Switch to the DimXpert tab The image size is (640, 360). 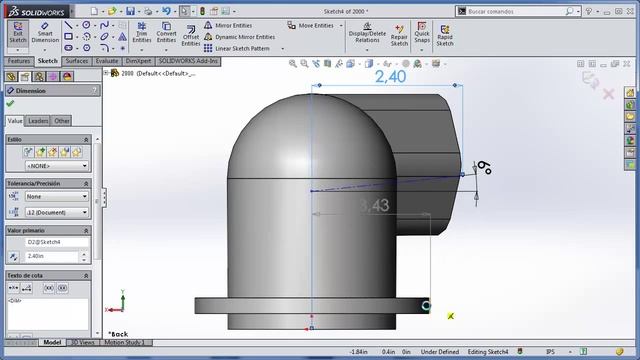click(138, 61)
